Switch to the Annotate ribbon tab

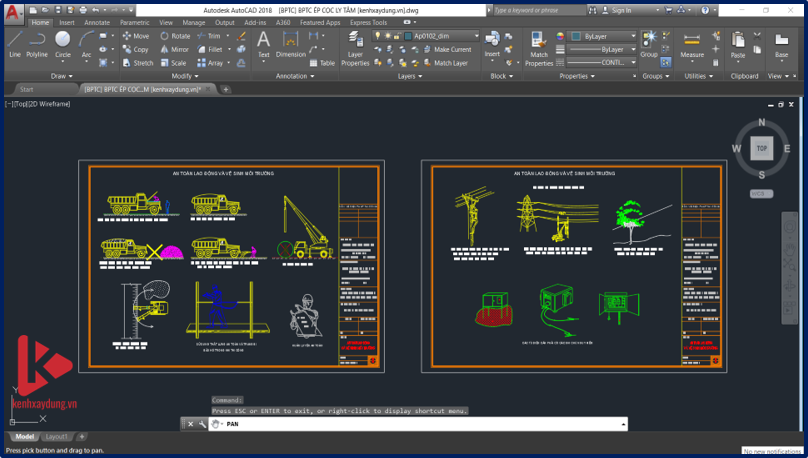click(x=97, y=22)
